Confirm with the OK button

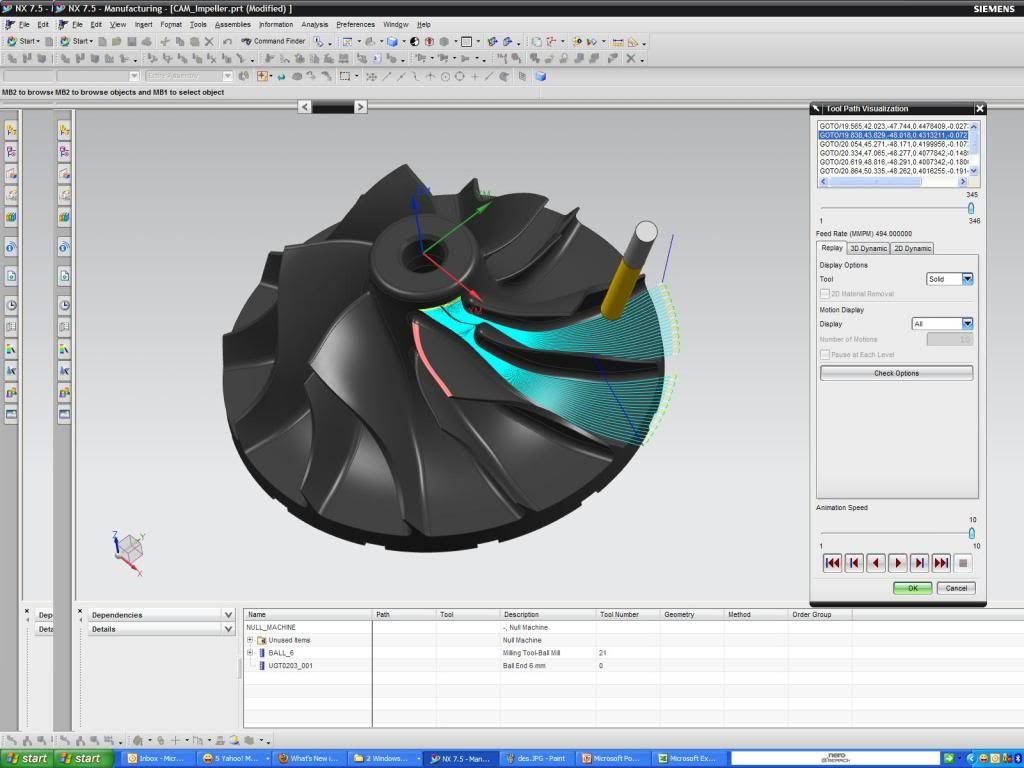click(912, 588)
